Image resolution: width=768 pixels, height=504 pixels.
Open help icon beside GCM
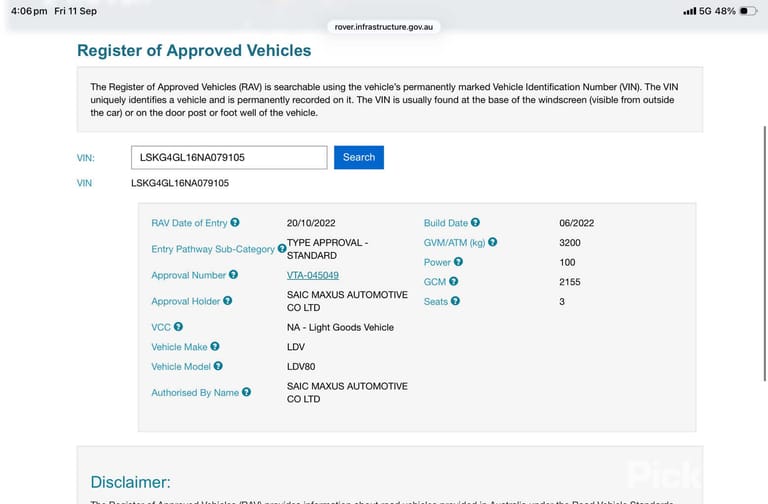454,281
